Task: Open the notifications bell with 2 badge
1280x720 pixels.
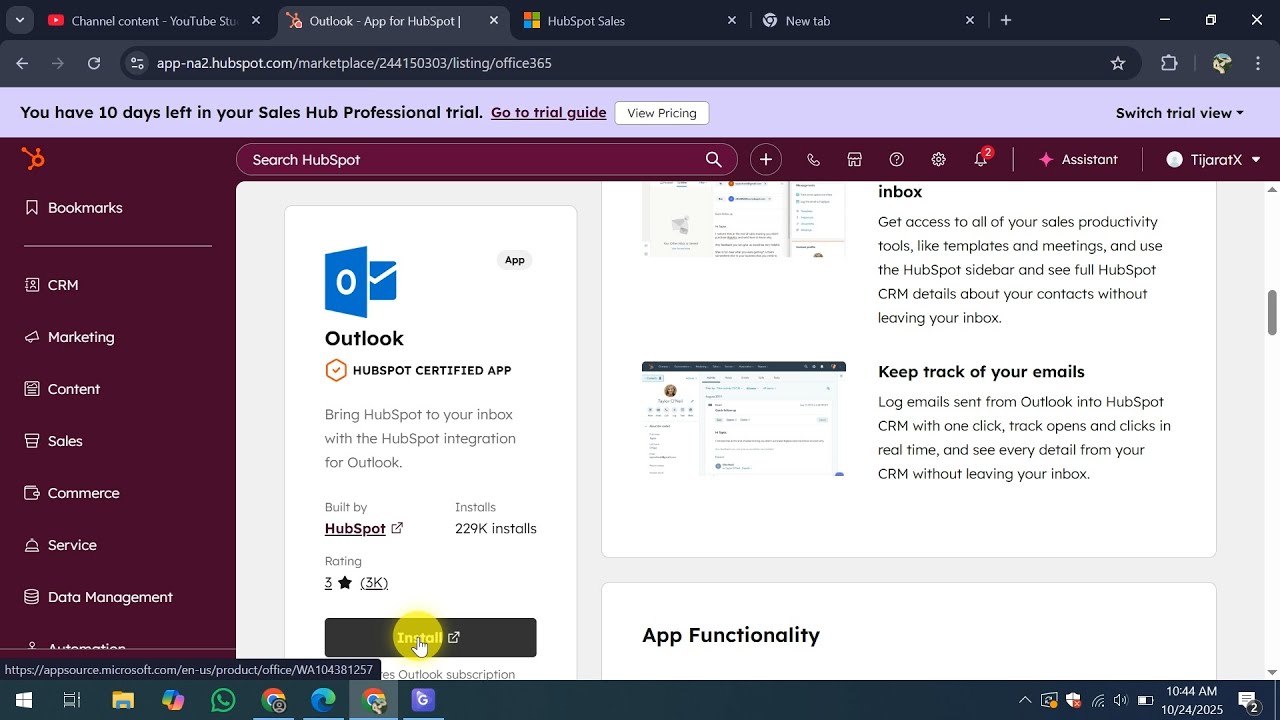Action: click(x=981, y=159)
